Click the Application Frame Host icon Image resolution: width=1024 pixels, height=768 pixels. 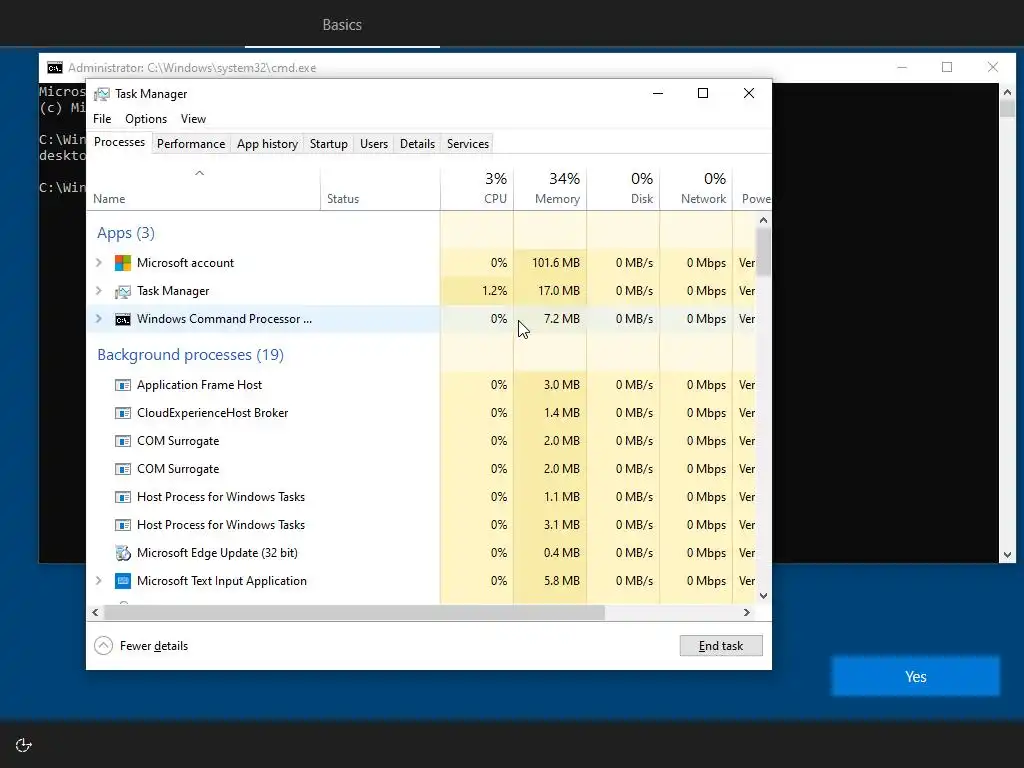click(x=123, y=385)
